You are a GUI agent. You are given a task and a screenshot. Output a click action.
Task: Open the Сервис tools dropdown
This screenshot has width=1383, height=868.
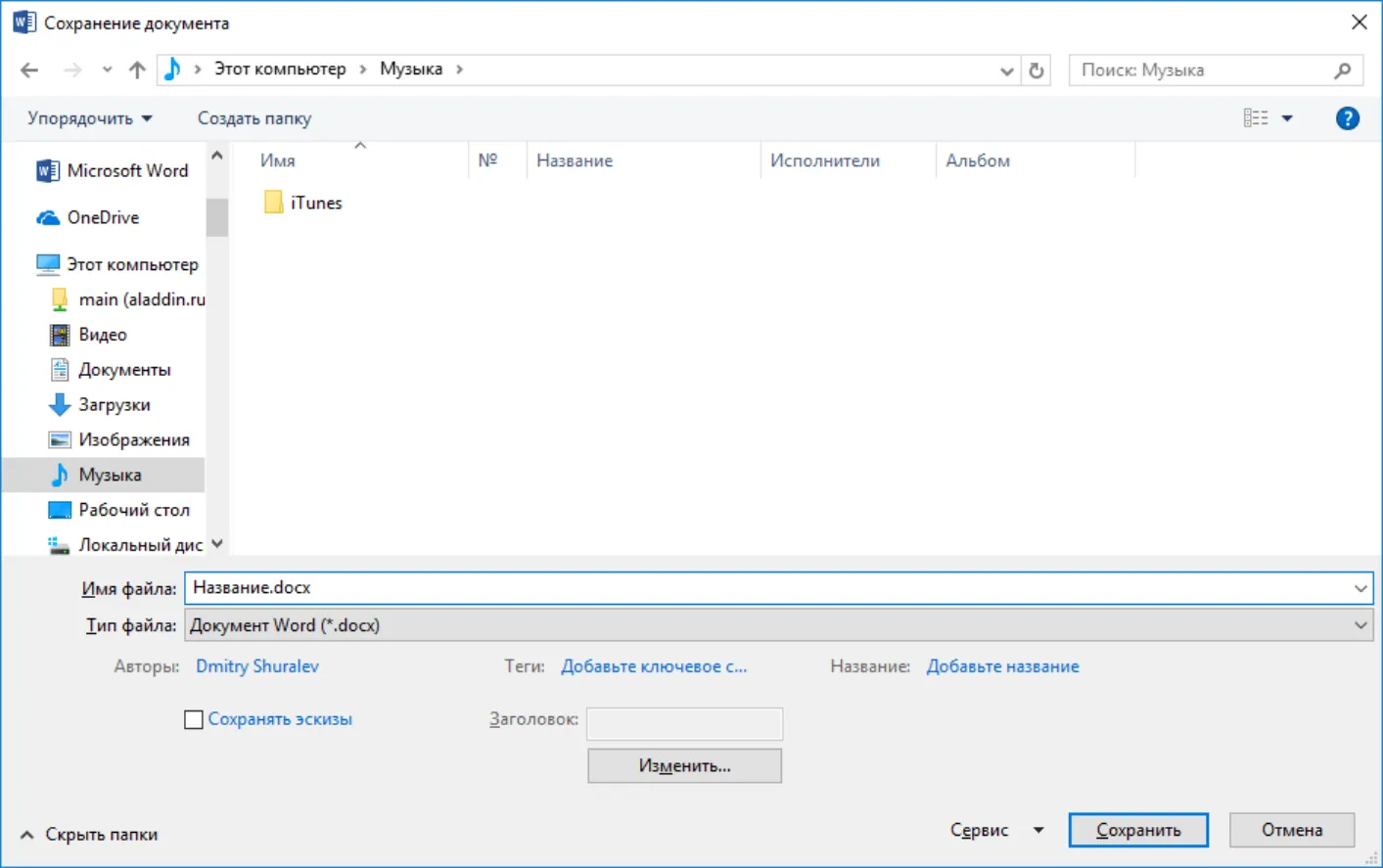[996, 830]
